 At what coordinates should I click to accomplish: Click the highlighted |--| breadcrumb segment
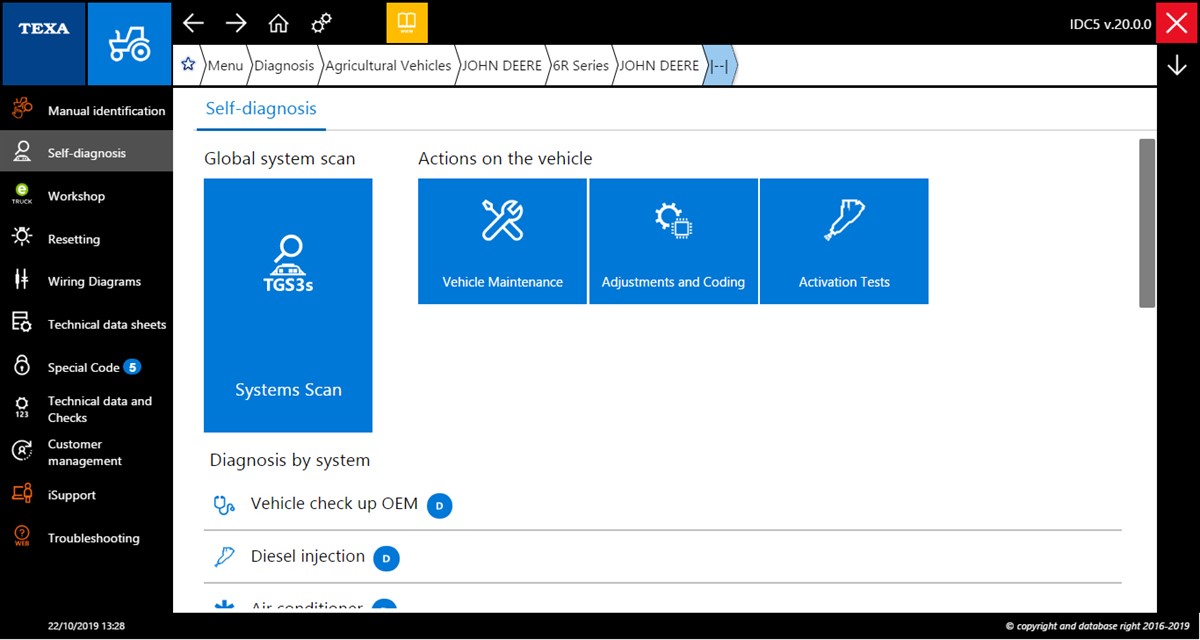click(x=720, y=65)
